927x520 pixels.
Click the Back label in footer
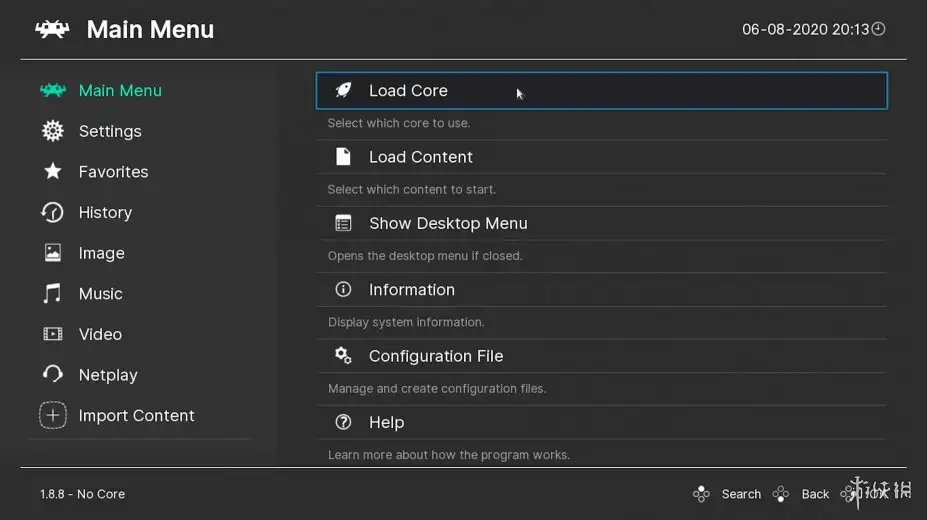815,494
